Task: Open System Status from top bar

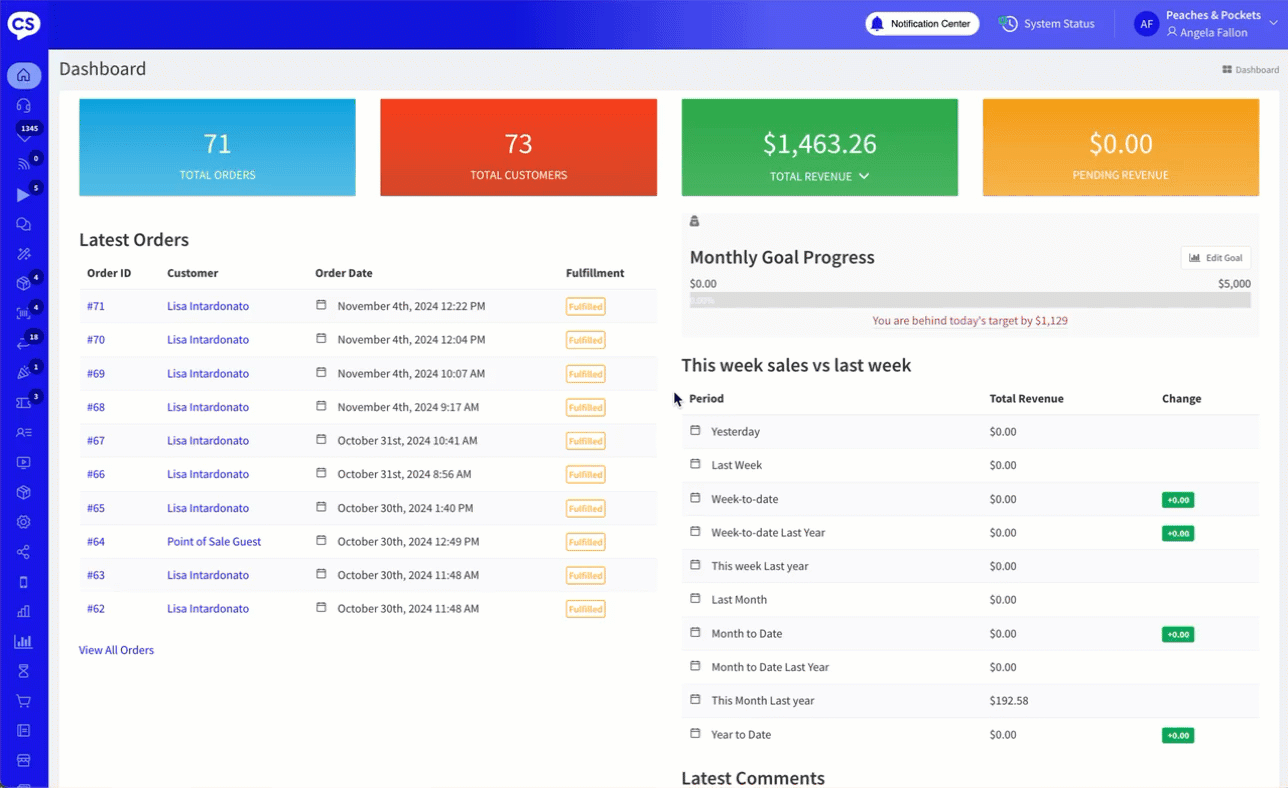Action: tap(1048, 24)
